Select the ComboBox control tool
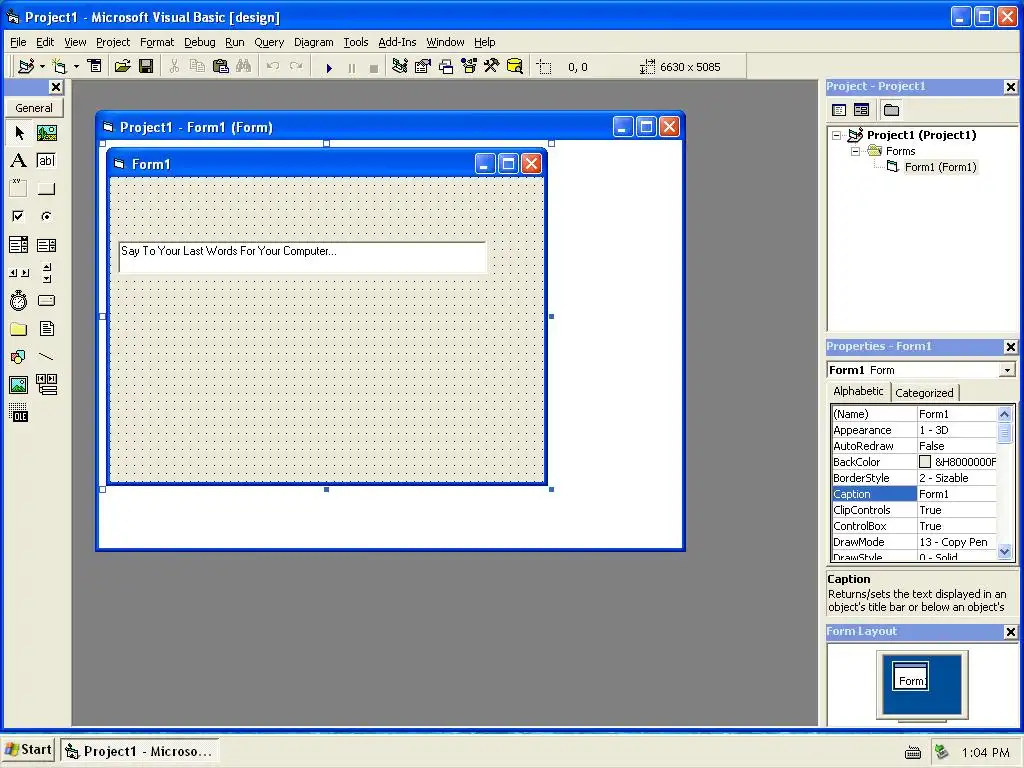The width and height of the screenshot is (1024, 768). pyautogui.click(x=19, y=245)
